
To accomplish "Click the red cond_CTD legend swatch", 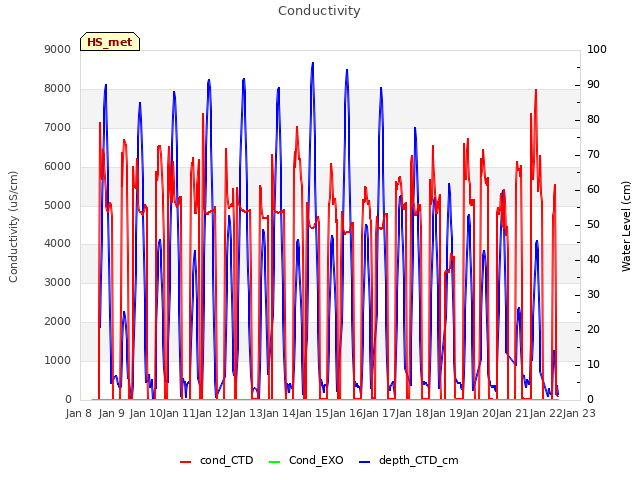I will point(185,462).
